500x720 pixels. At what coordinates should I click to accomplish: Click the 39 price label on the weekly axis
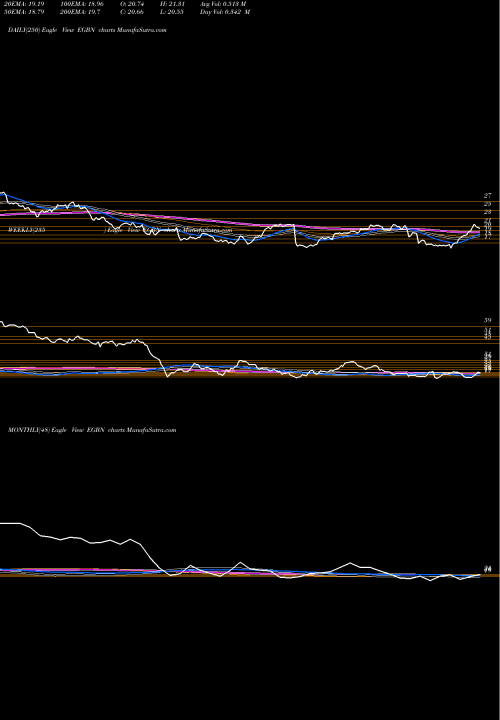488,321
